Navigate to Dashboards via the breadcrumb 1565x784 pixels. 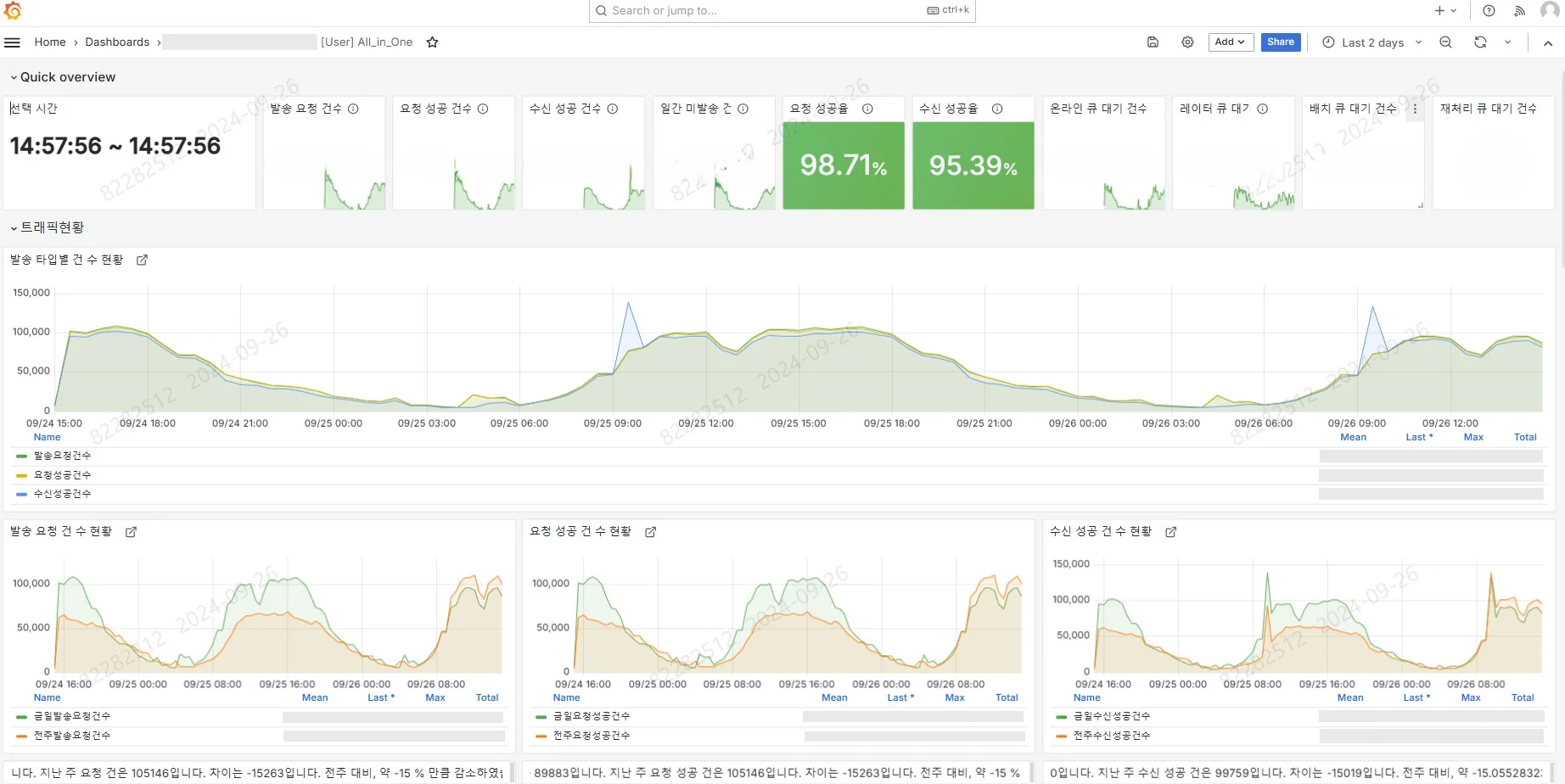click(x=117, y=42)
